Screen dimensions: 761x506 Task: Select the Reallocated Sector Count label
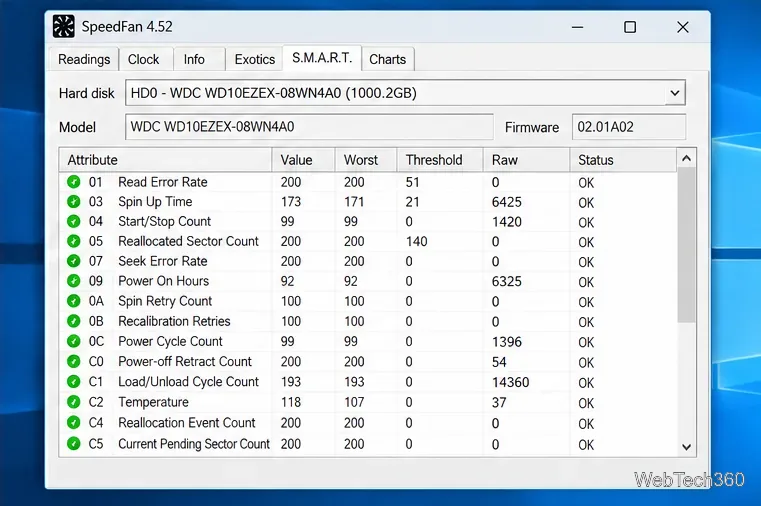(188, 241)
